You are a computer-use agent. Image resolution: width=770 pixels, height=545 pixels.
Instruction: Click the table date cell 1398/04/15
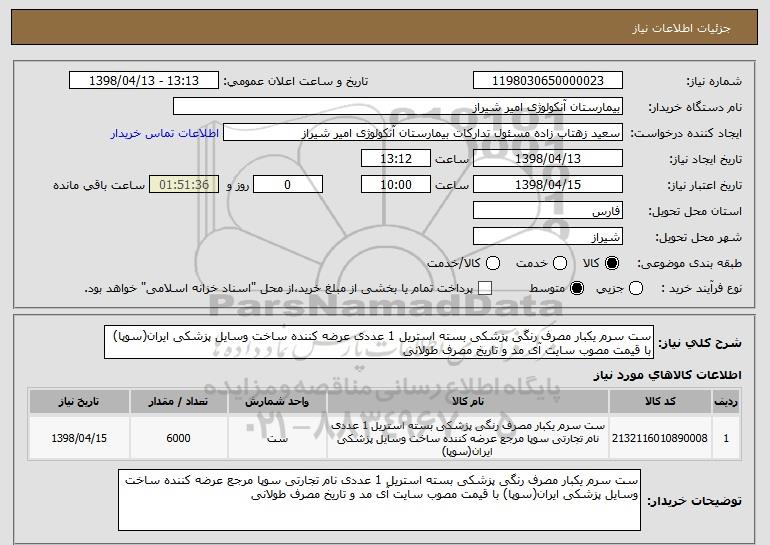coord(79,438)
